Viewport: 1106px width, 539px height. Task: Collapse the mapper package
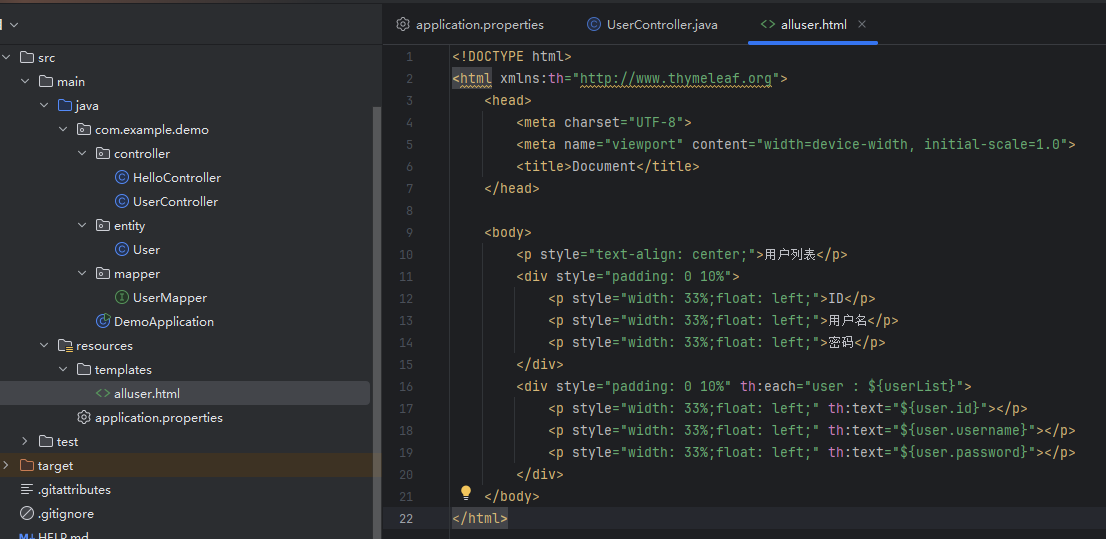82,273
